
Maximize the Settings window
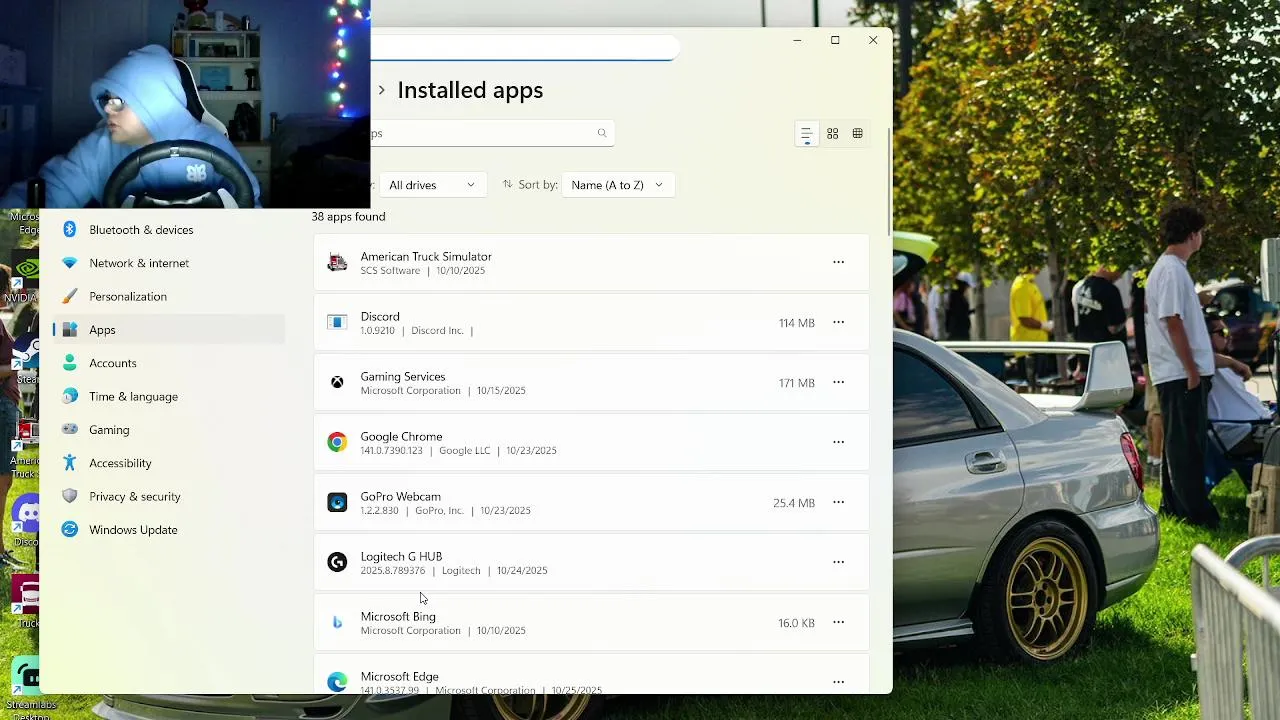click(835, 40)
